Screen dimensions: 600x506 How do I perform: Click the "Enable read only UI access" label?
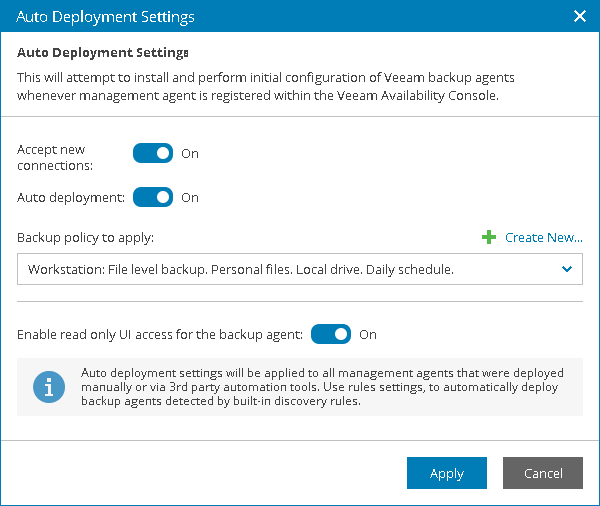[160, 334]
